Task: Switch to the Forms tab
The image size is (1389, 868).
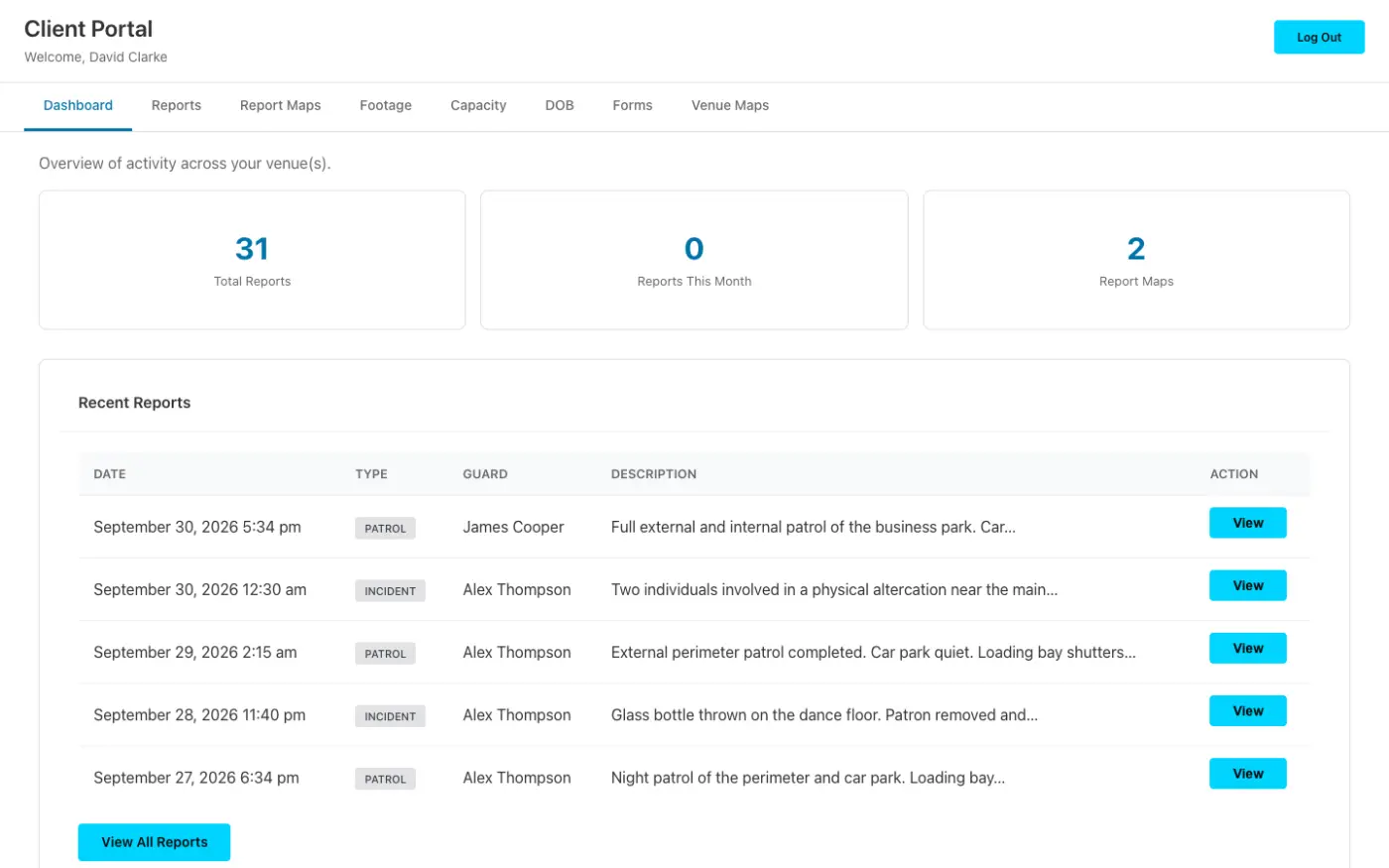Action: tap(633, 105)
